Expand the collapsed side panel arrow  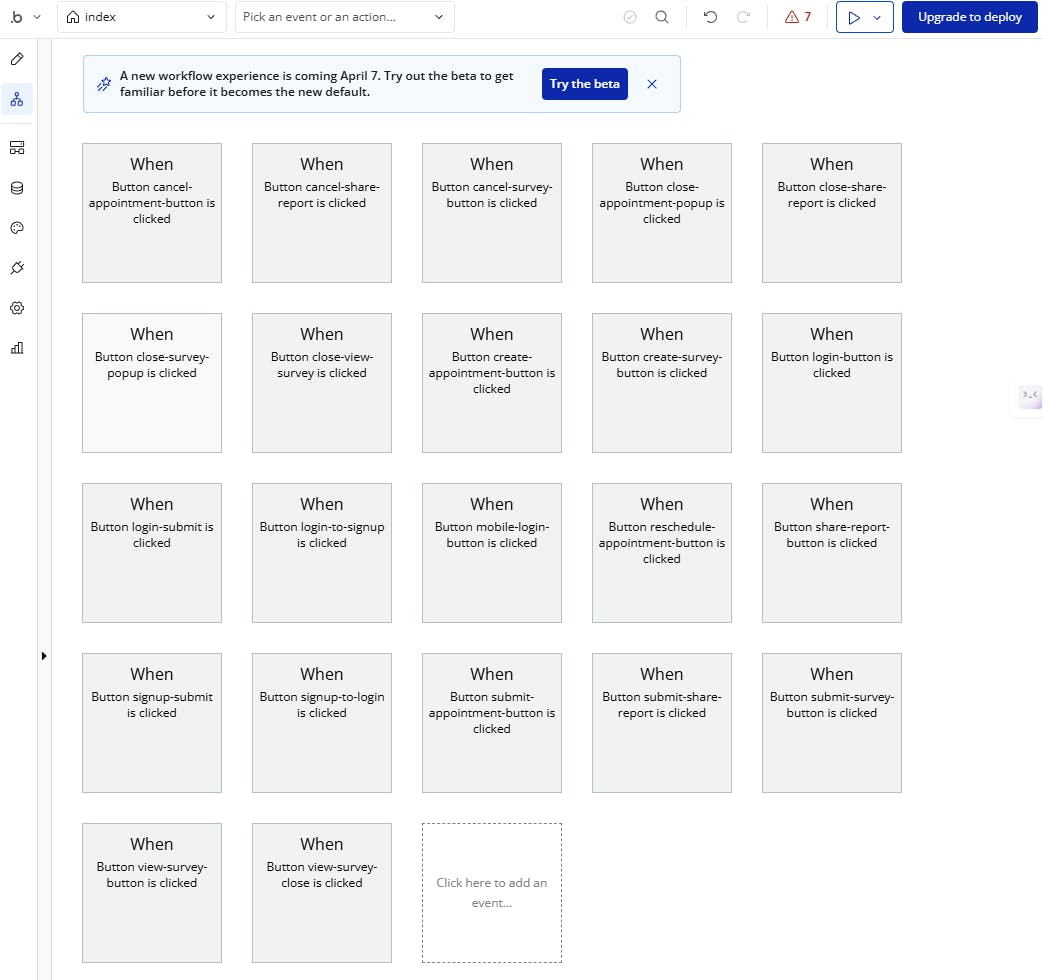[44, 656]
